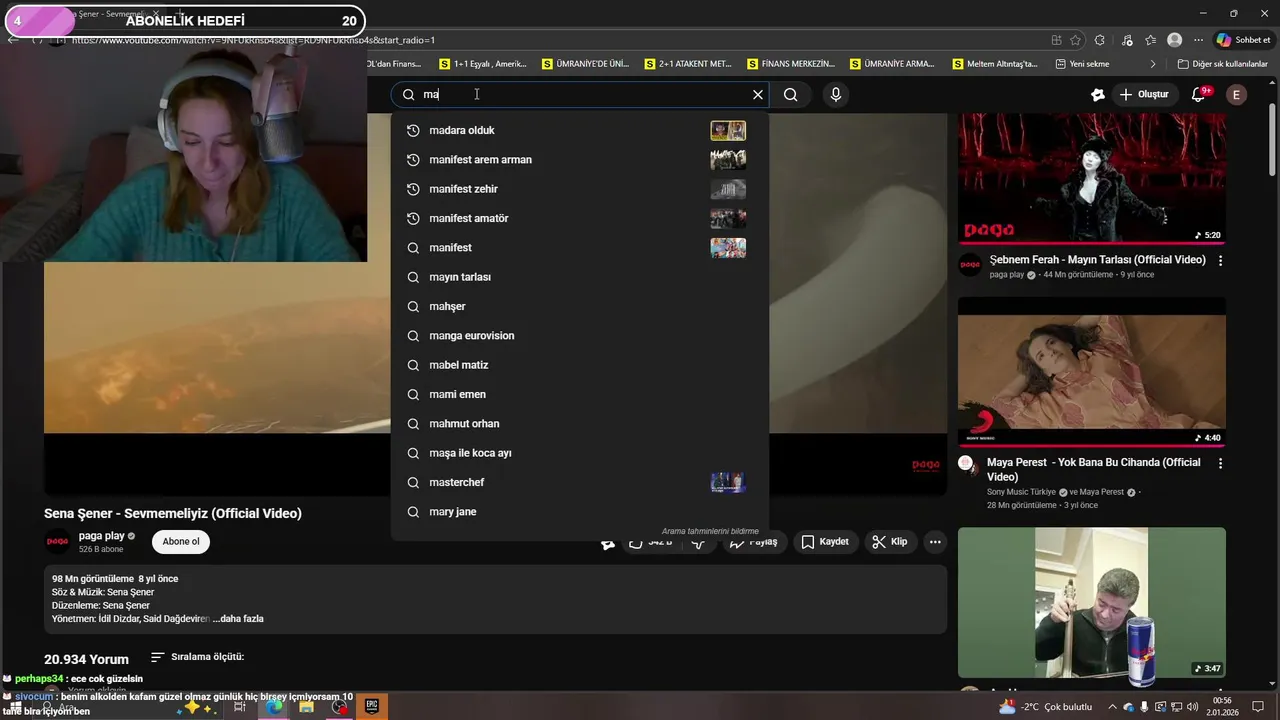
Task: Select suggestion 'manifest arem arman'
Action: (x=580, y=160)
